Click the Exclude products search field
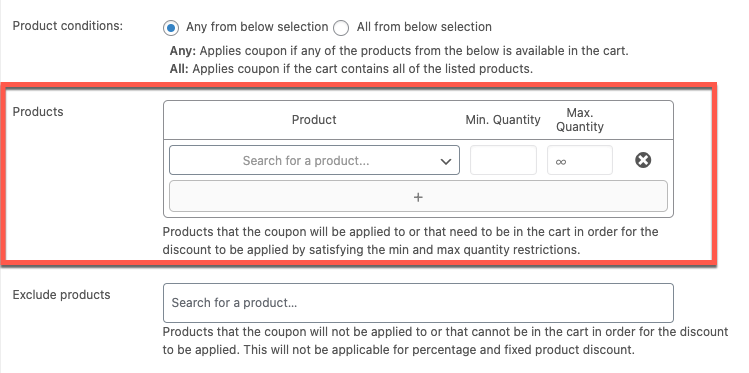Image resolution: width=749 pixels, height=373 pixels. [418, 303]
